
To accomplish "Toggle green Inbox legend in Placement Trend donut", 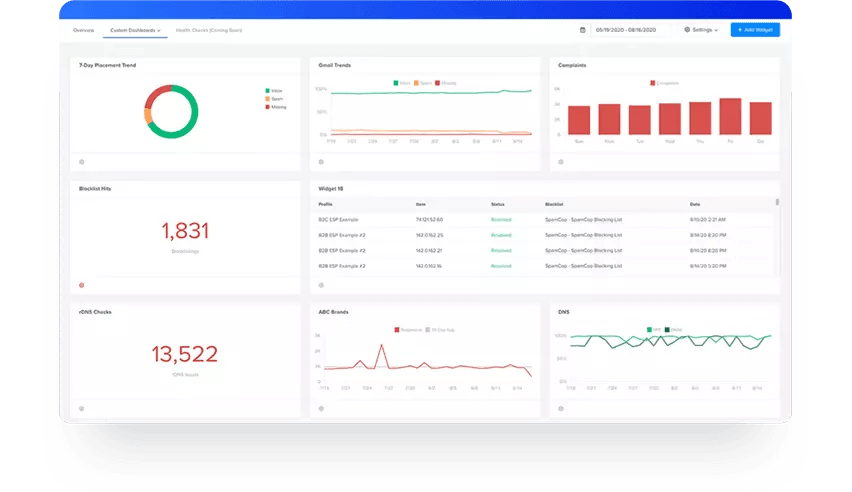I will pyautogui.click(x=274, y=91).
